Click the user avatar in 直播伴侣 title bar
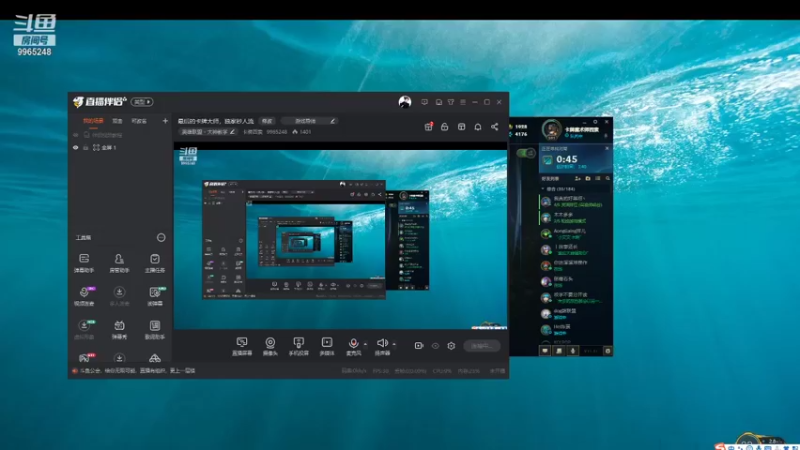 405,102
